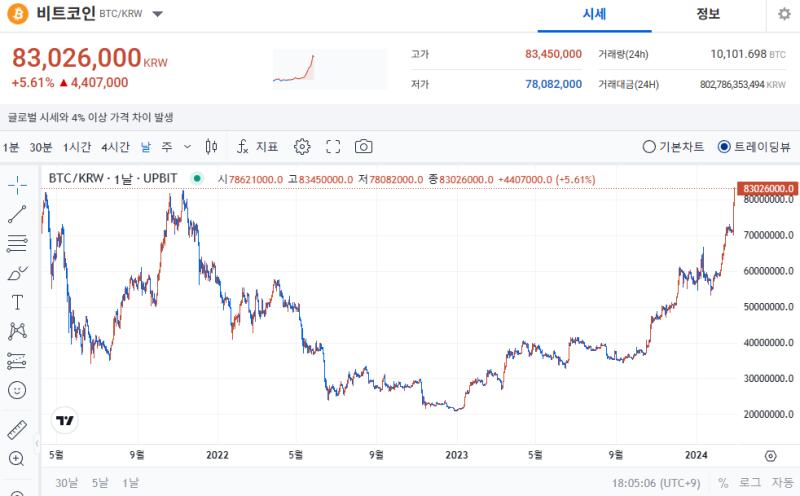The width and height of the screenshot is (800, 496).
Task: Click the Bitcoin logo icon
Action: 18,14
